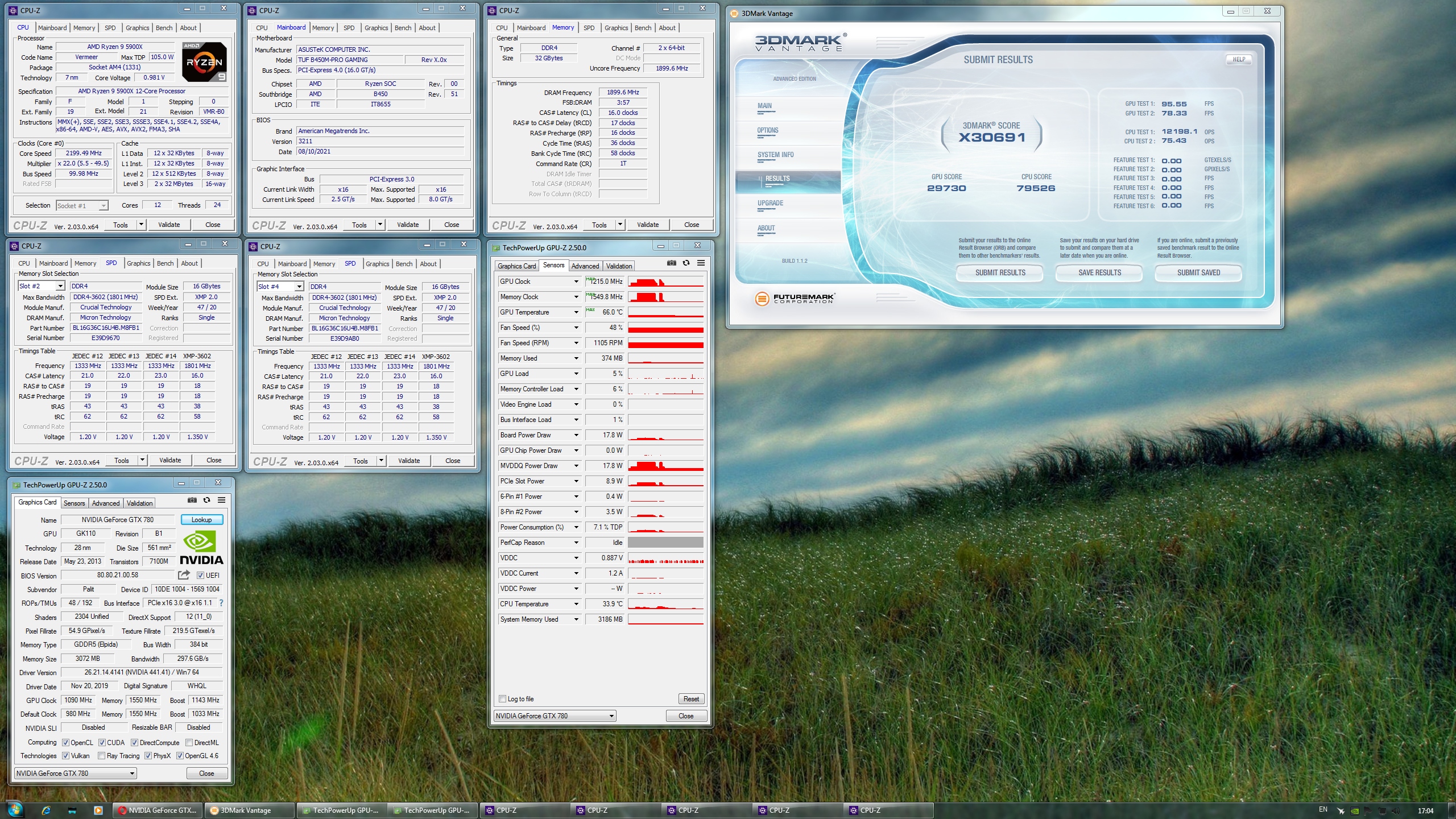Click Close in GPU-Z Graphics Card window
1456x819 pixels.
tap(207, 773)
